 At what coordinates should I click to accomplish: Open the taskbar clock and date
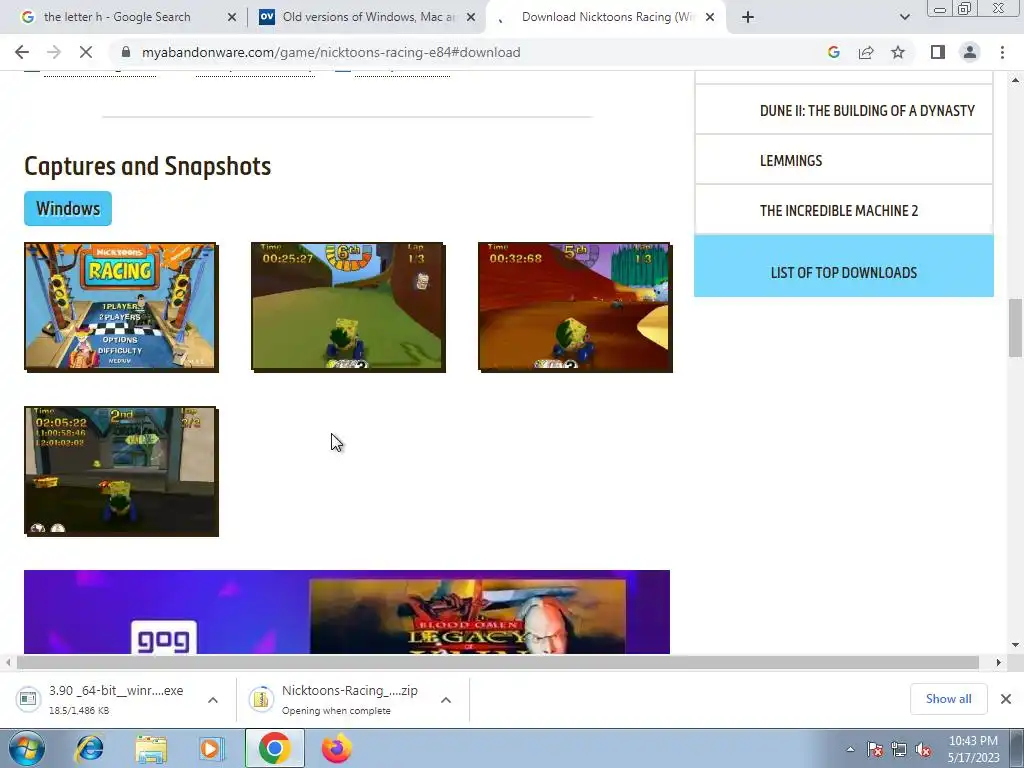(x=973, y=749)
